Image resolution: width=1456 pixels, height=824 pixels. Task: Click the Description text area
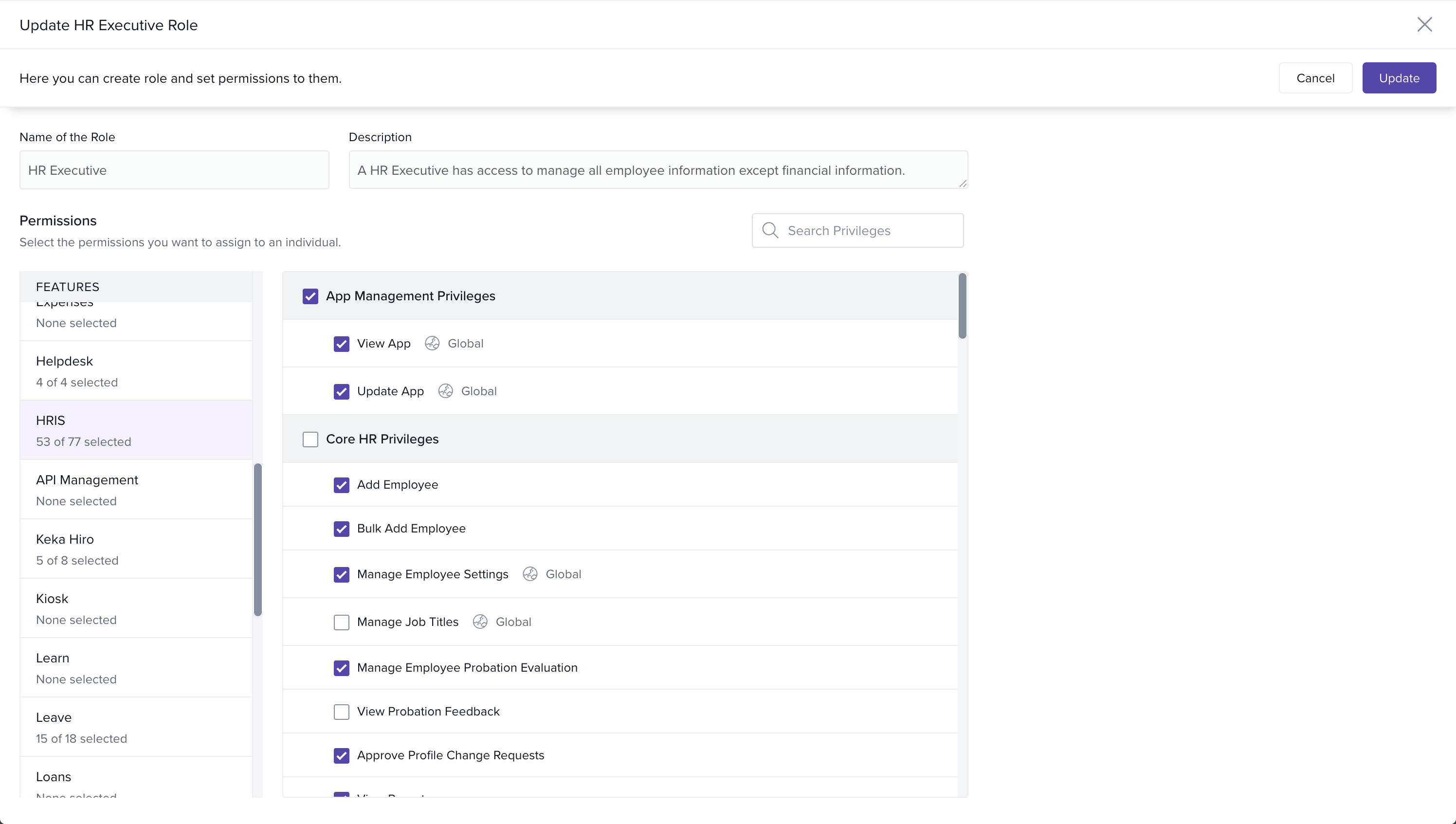[x=658, y=170]
